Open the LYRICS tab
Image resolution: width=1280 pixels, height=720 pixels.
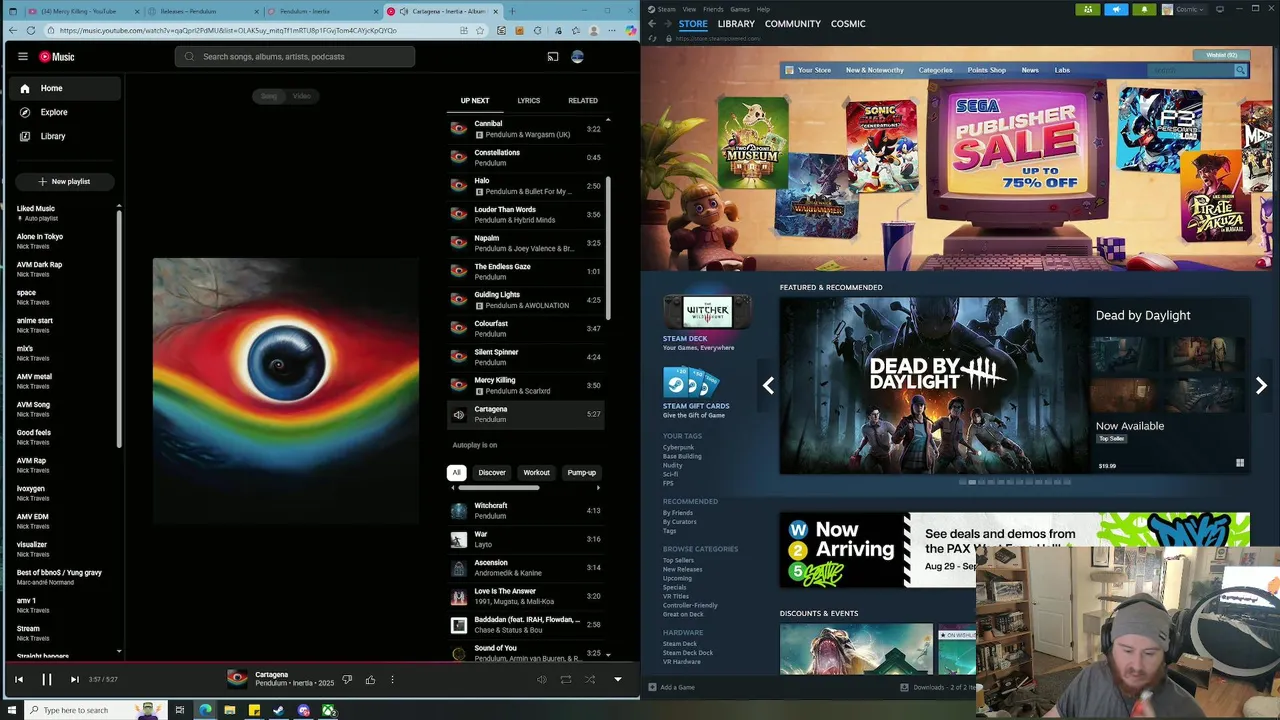click(x=529, y=100)
